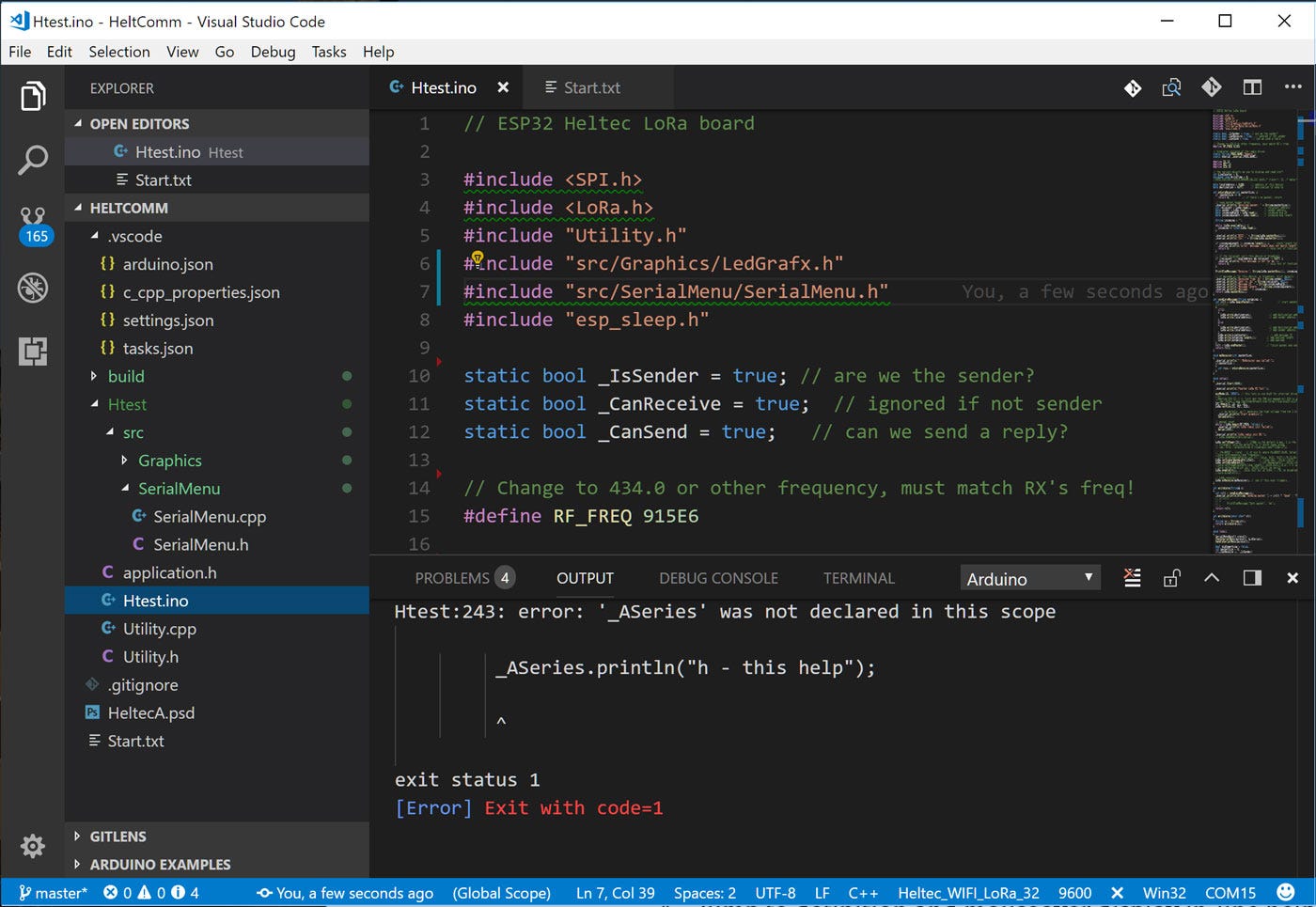Viewport: 1316px width, 907px height.
Task: Open the Extensions view in the Activity Bar
Action: tap(33, 352)
